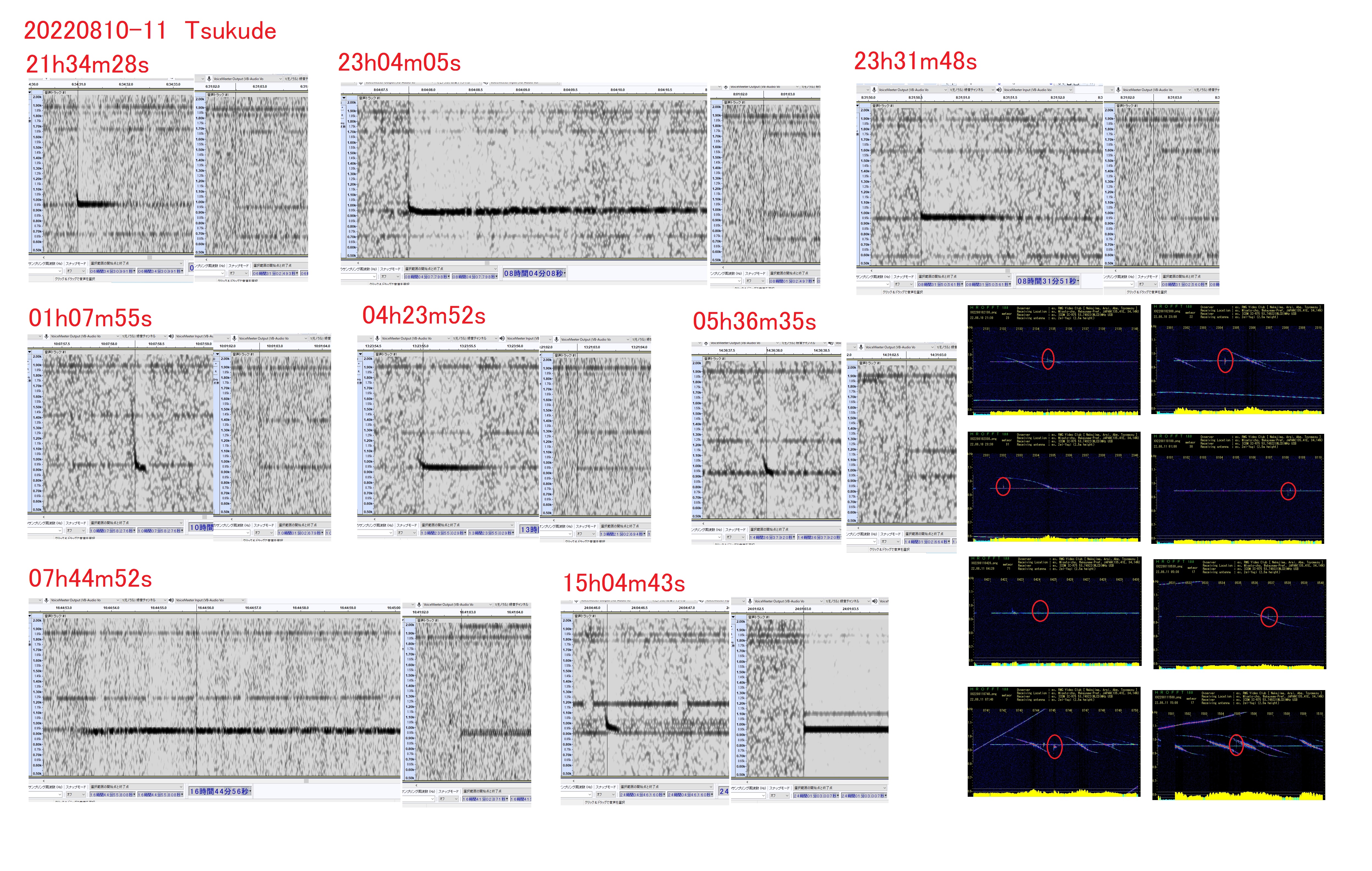Click playback speaker icon under the 23h31m48s heading

[999, 90]
